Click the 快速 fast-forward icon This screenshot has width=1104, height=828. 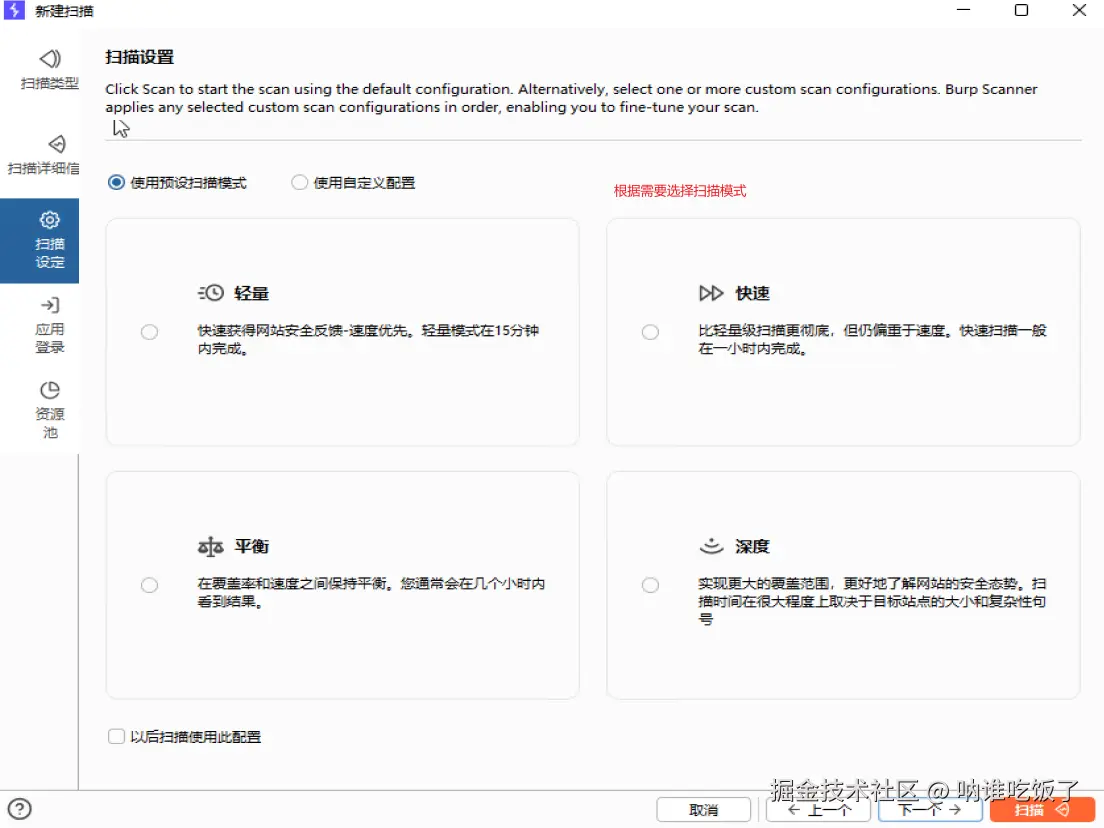[x=710, y=293]
